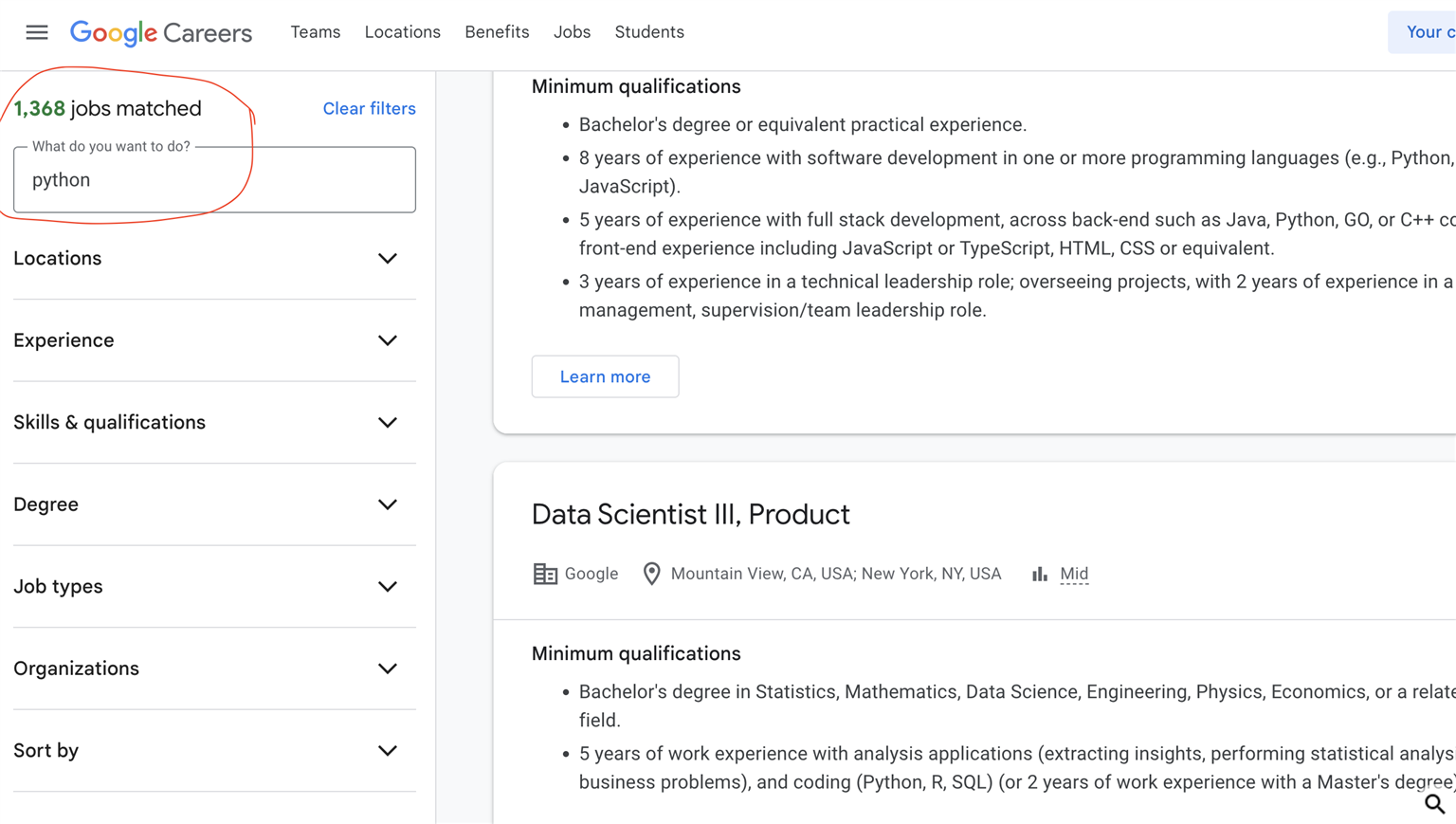1456x824 pixels.
Task: Expand the Job types filter
Action: (x=214, y=587)
